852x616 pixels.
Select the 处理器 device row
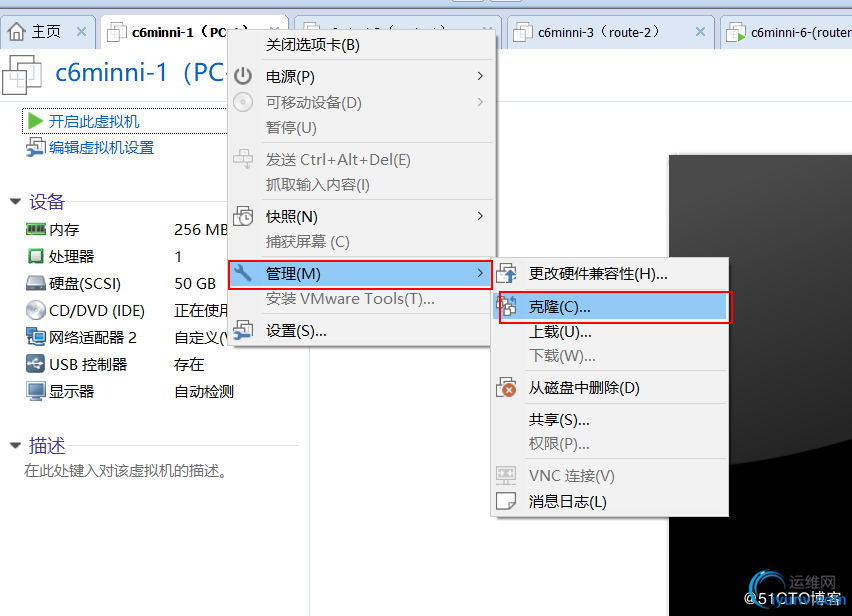tap(126, 256)
